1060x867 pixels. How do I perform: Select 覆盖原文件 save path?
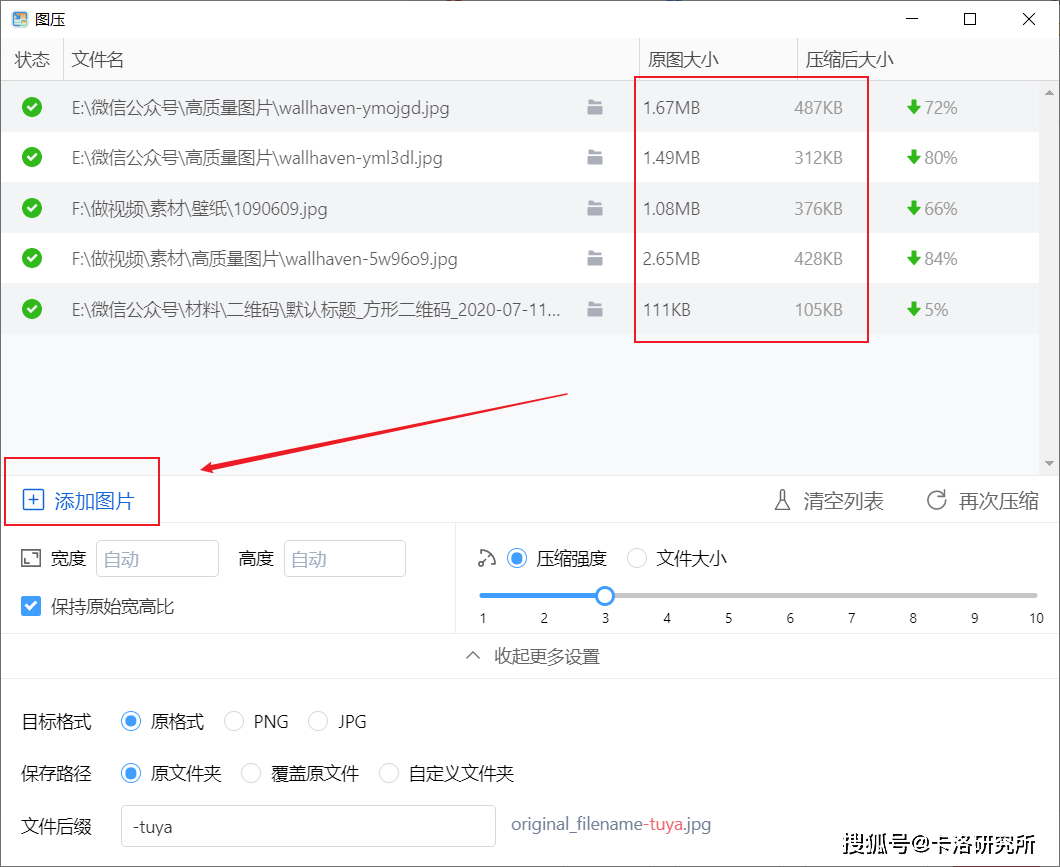pyautogui.click(x=251, y=773)
